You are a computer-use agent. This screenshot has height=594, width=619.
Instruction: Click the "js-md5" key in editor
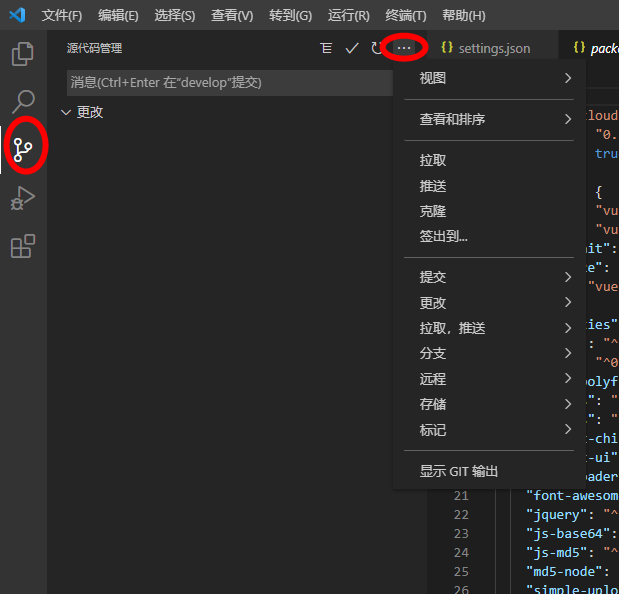pos(557,553)
